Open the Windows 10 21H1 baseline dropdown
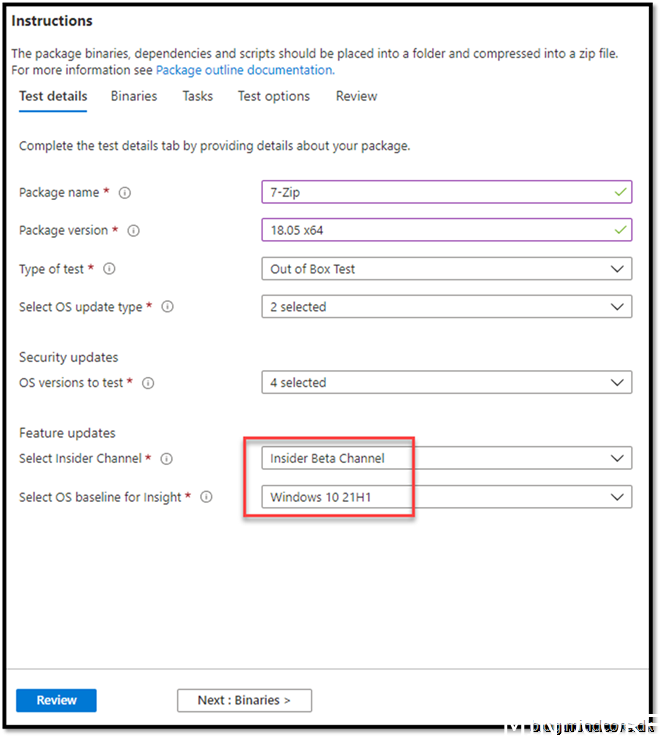This screenshot has height=737, width=661. tap(446, 497)
